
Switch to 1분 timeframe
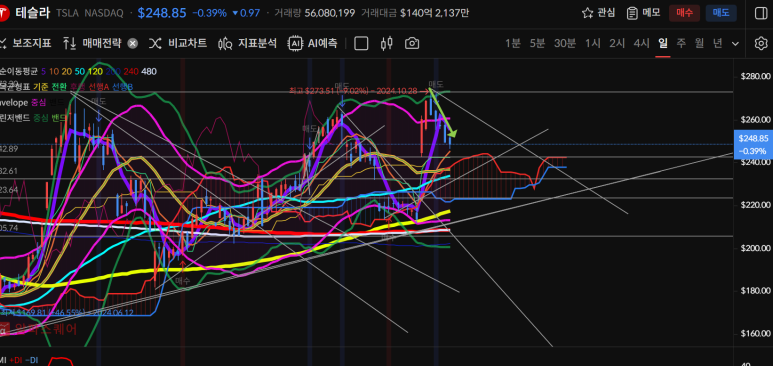click(x=512, y=43)
